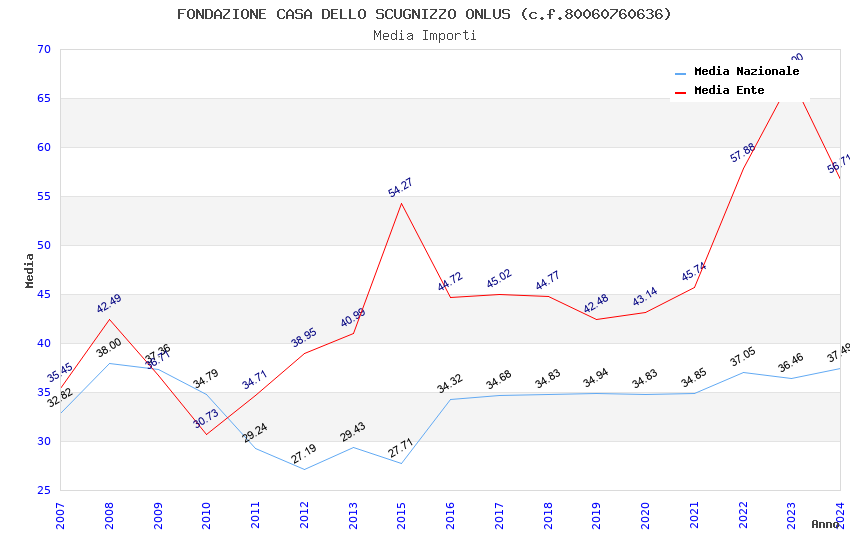
Task: Click the 54.27 peak data label
Action: tap(401, 187)
